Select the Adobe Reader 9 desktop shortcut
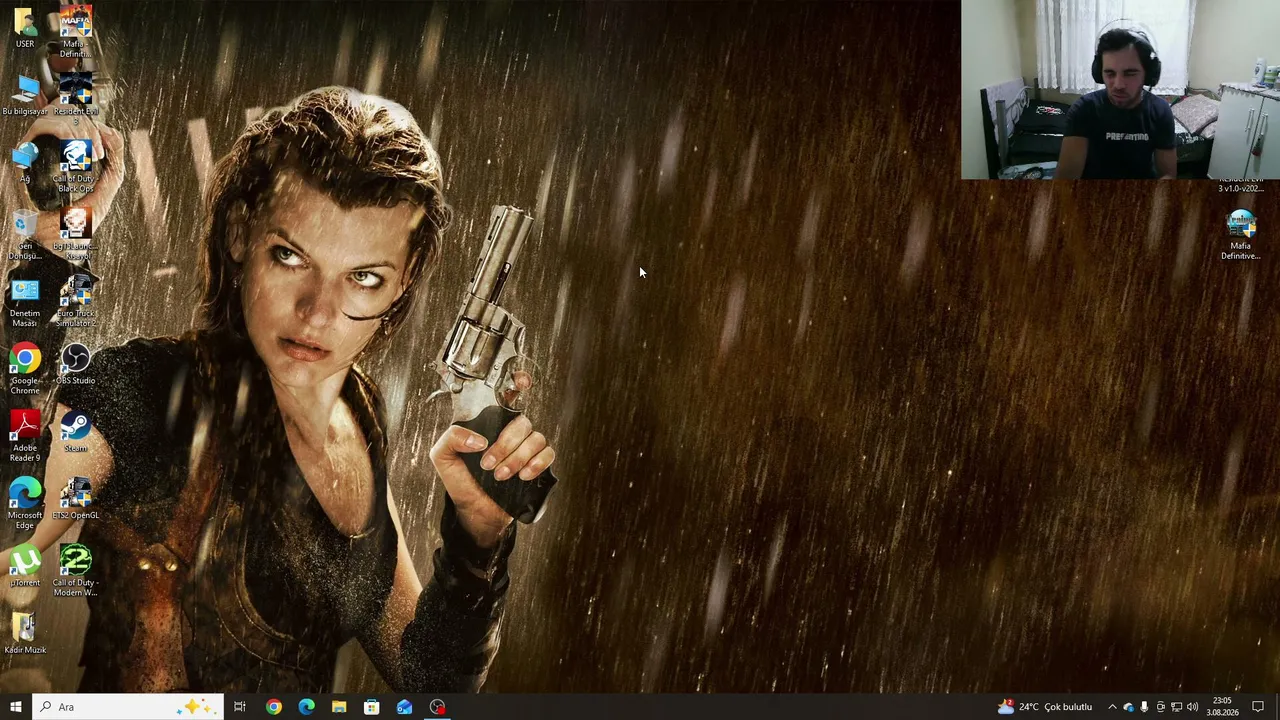This screenshot has height=720, width=1280. [x=25, y=436]
